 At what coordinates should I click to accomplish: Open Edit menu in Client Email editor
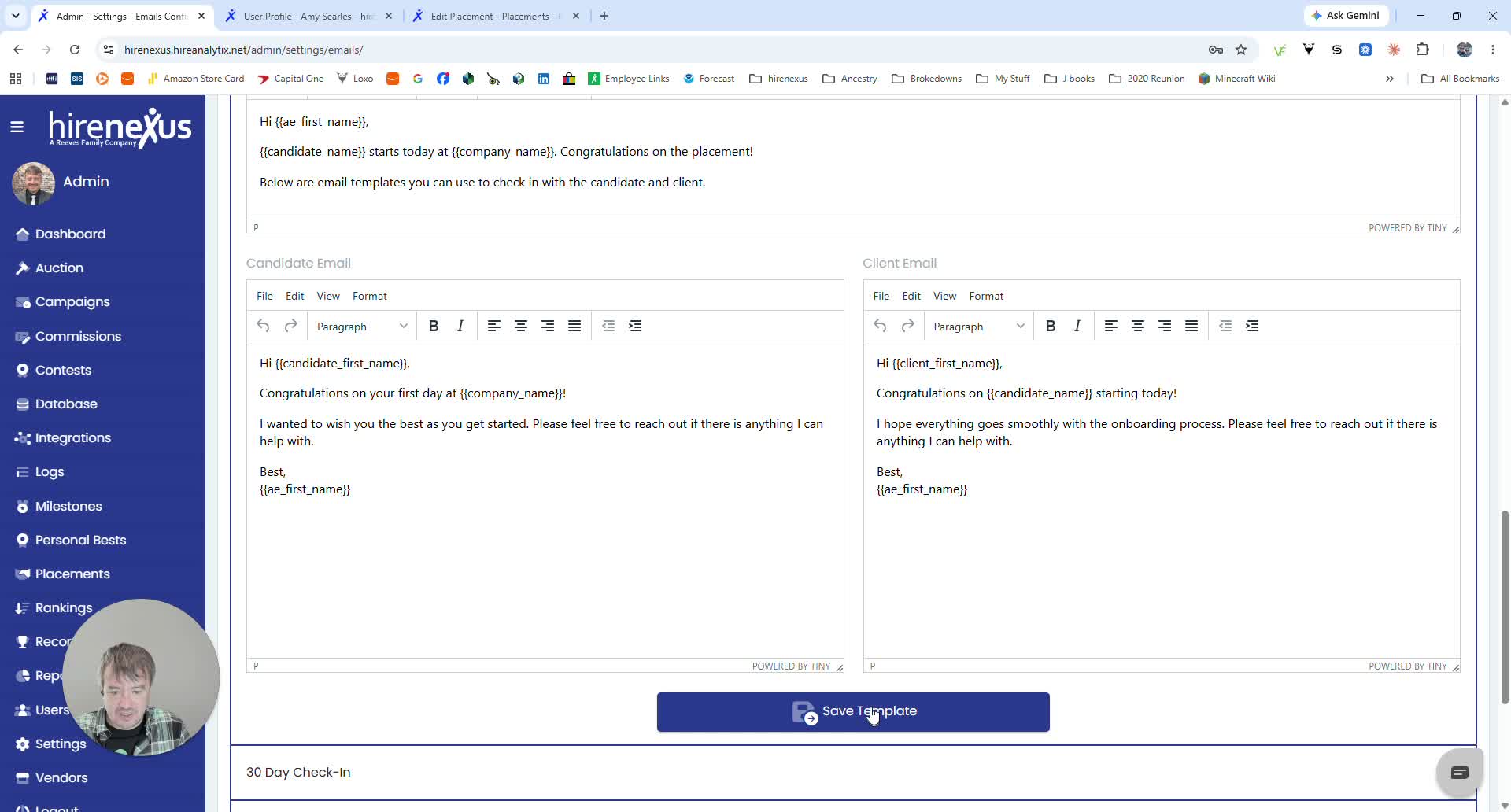[x=911, y=296]
